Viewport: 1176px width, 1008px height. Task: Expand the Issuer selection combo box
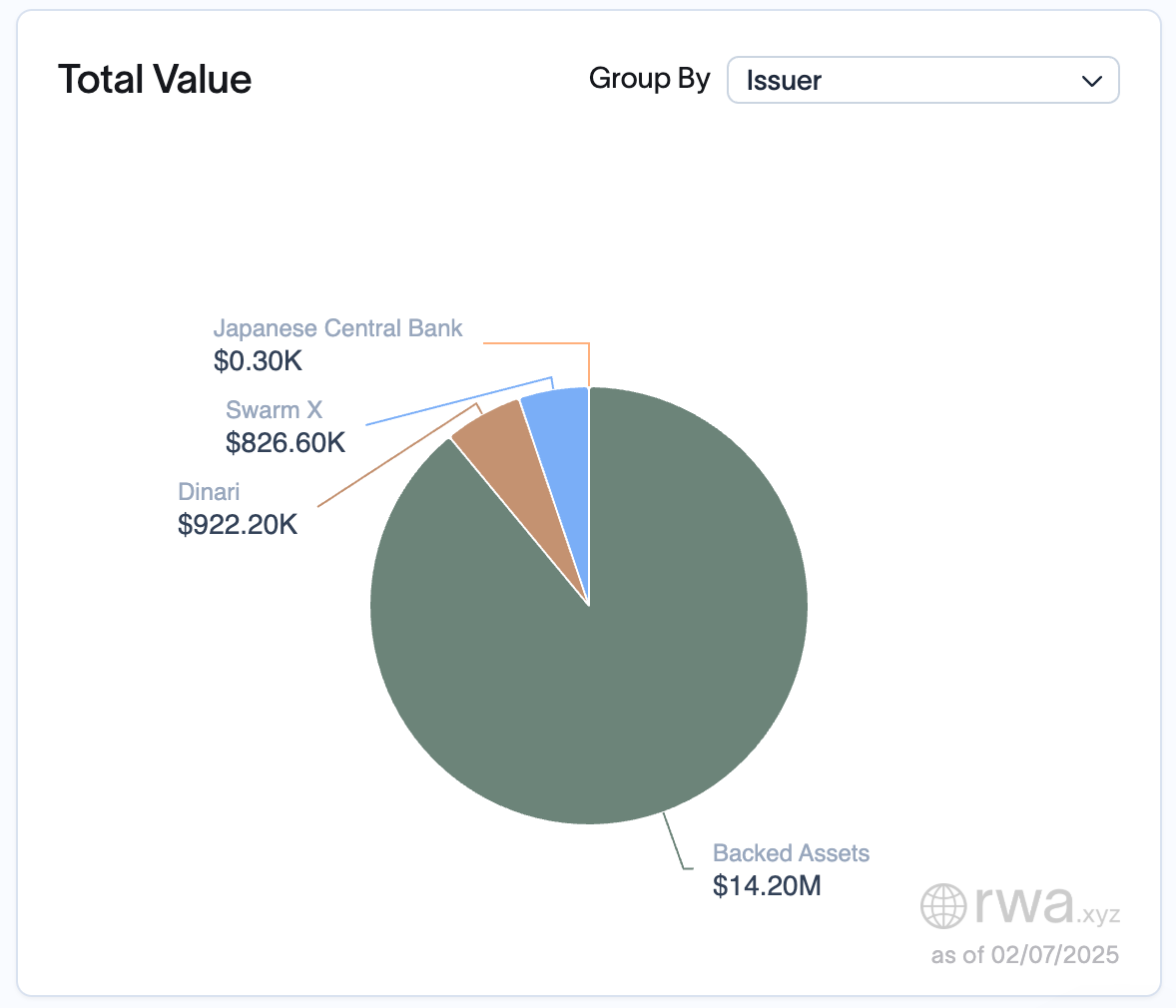click(922, 81)
